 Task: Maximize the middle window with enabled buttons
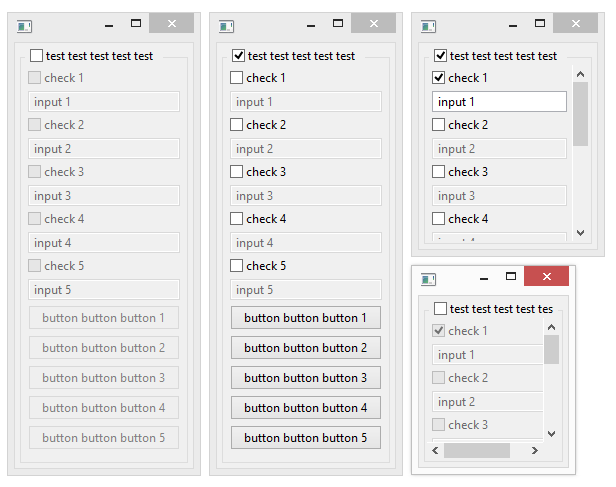click(338, 23)
